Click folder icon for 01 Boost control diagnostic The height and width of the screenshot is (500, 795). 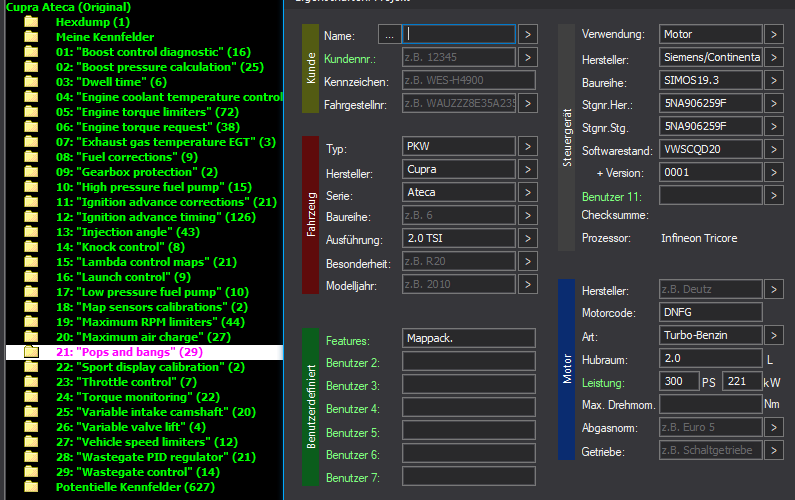click(31, 52)
